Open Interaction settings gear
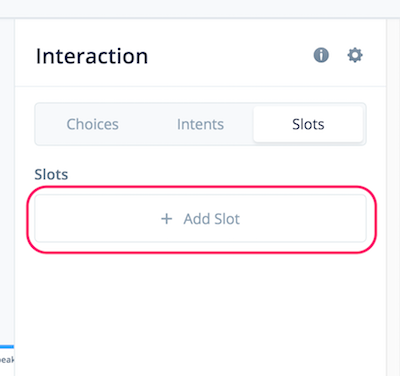Screen dimensions: 400x376 [x=355, y=55]
